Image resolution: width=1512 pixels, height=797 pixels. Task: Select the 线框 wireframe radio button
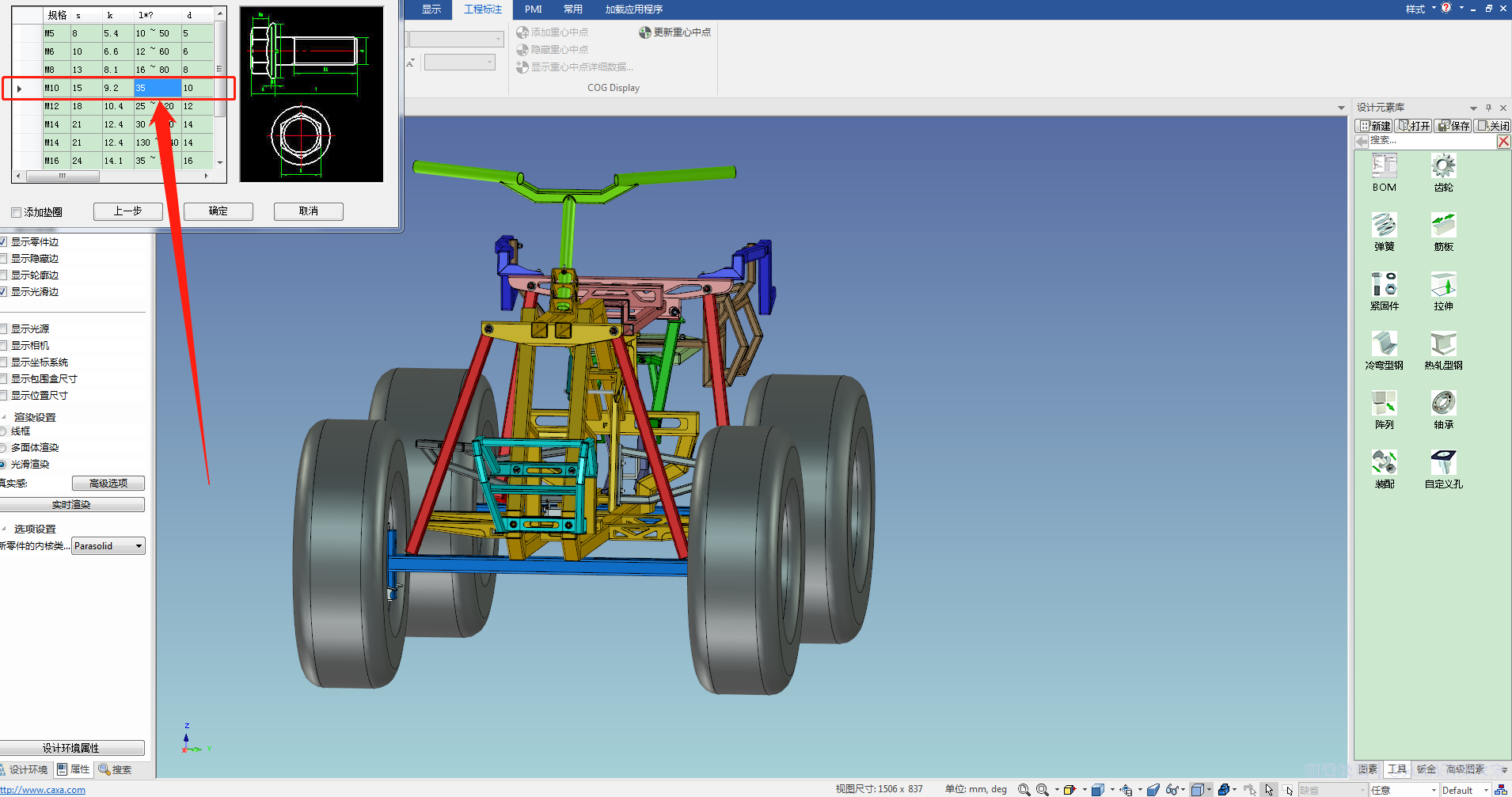click(3, 431)
